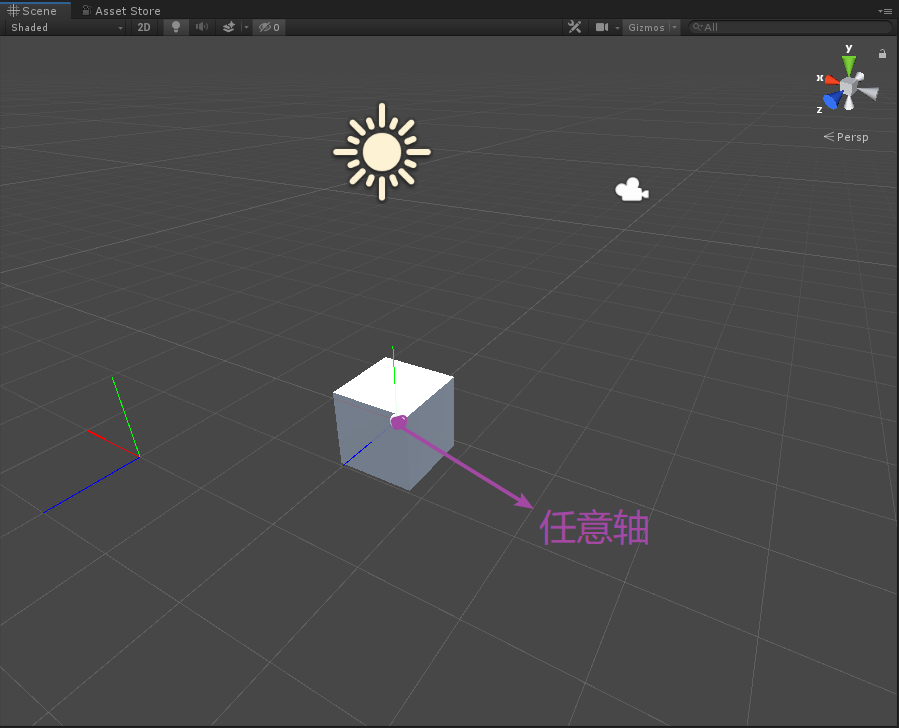Click the gizmo center cube
Image resolution: width=899 pixels, height=728 pixels.
[849, 86]
